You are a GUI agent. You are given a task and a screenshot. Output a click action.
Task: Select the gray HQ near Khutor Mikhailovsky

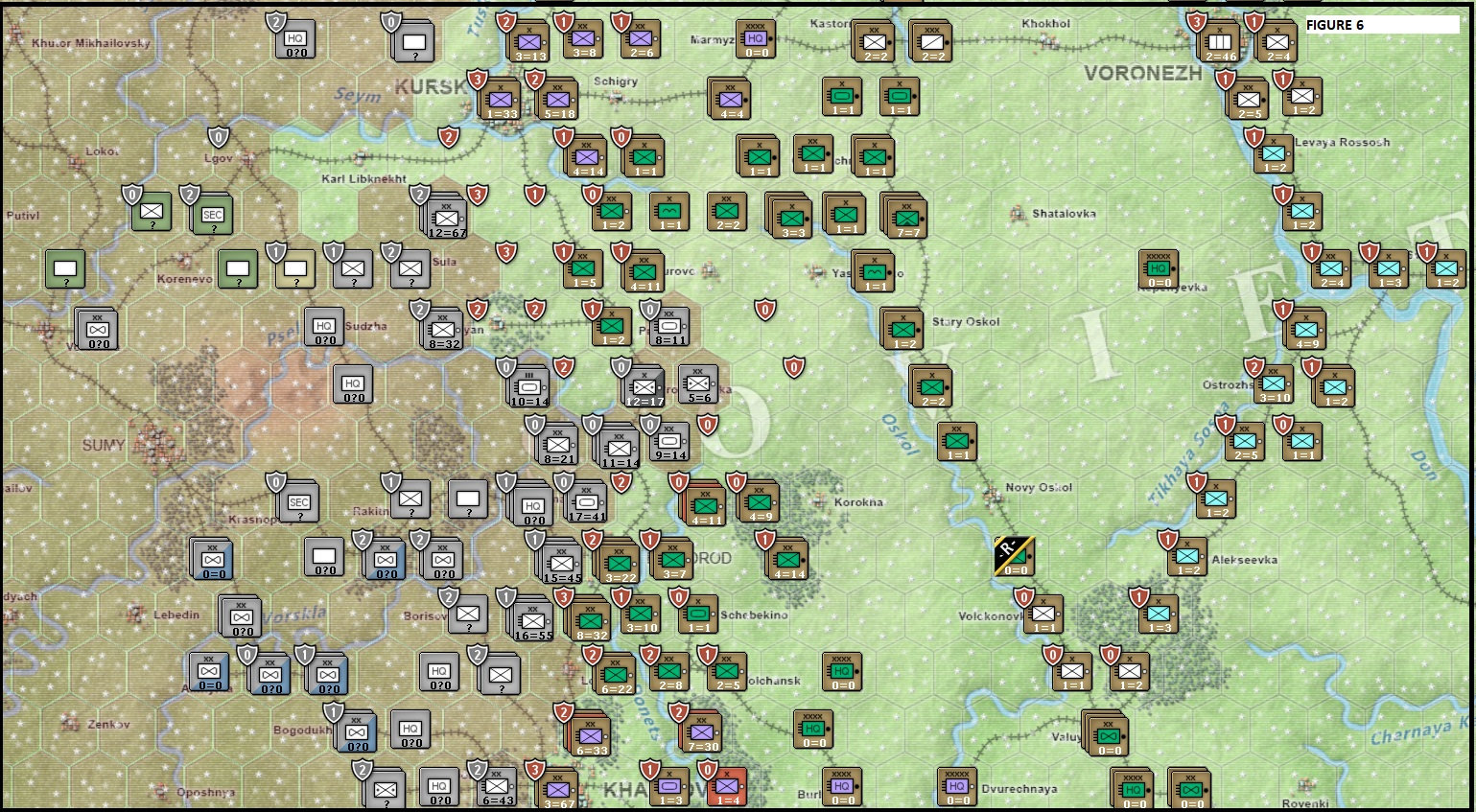tap(295, 39)
